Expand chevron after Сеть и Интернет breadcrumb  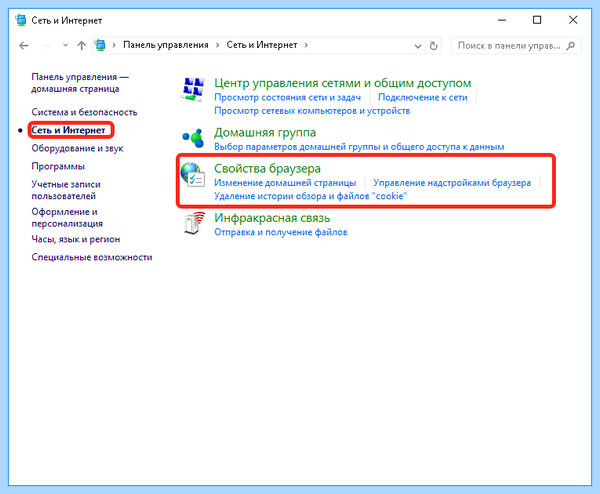click(306, 45)
